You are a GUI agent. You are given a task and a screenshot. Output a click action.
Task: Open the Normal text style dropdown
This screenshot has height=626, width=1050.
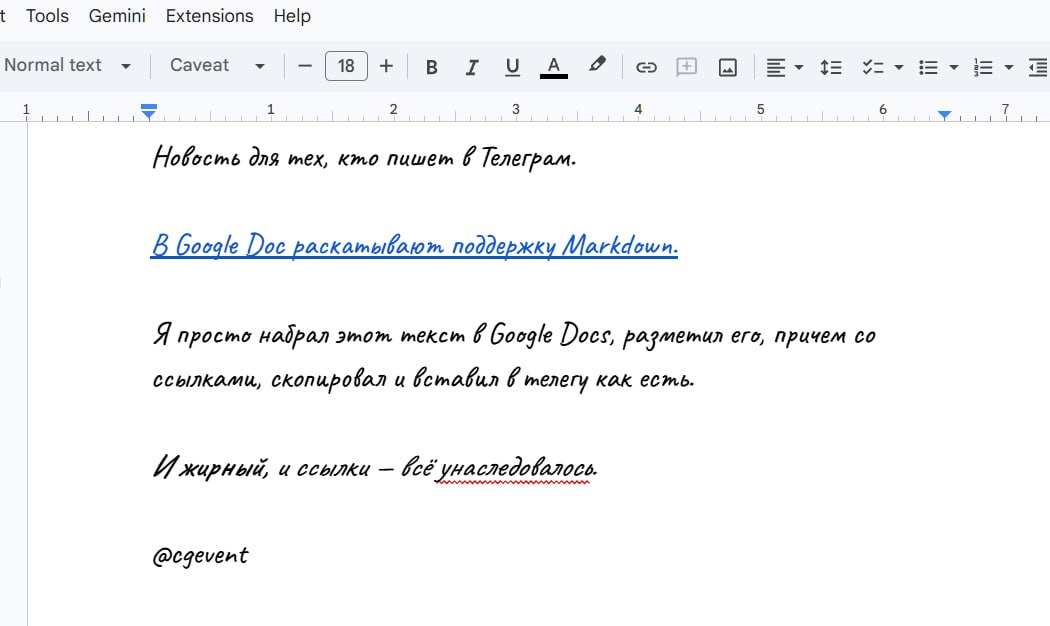click(67, 66)
